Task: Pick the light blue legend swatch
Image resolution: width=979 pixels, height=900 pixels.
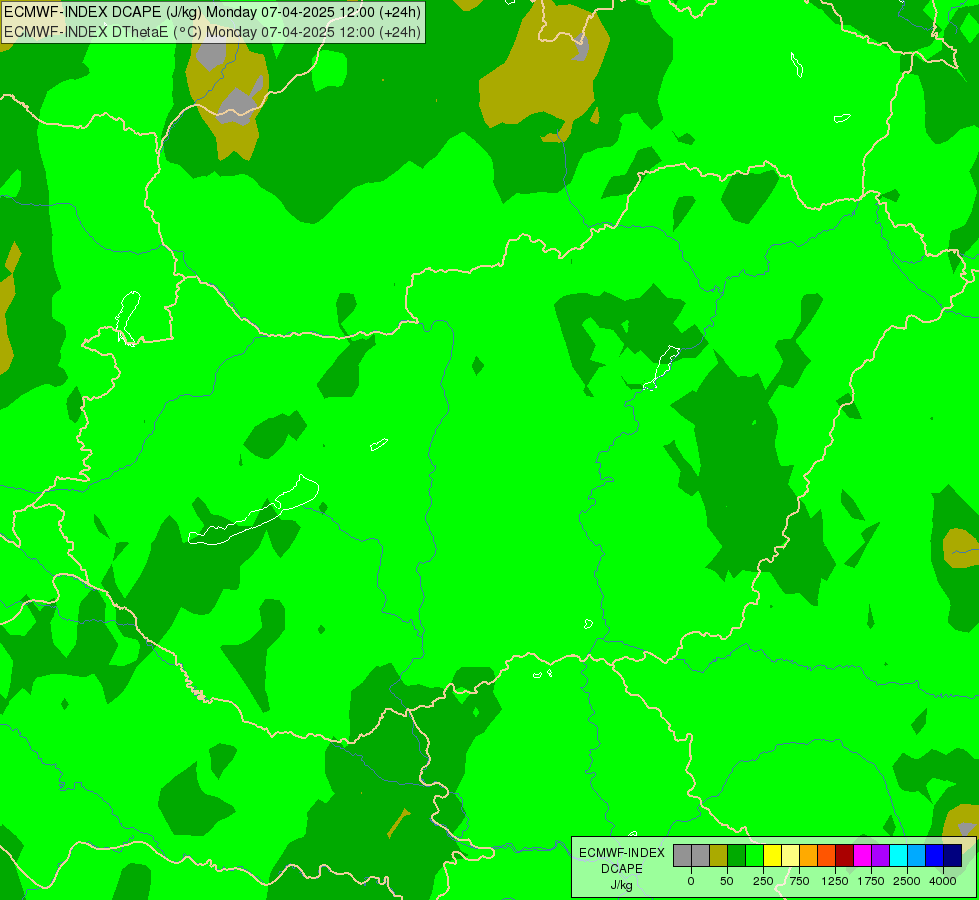Action: 917,855
